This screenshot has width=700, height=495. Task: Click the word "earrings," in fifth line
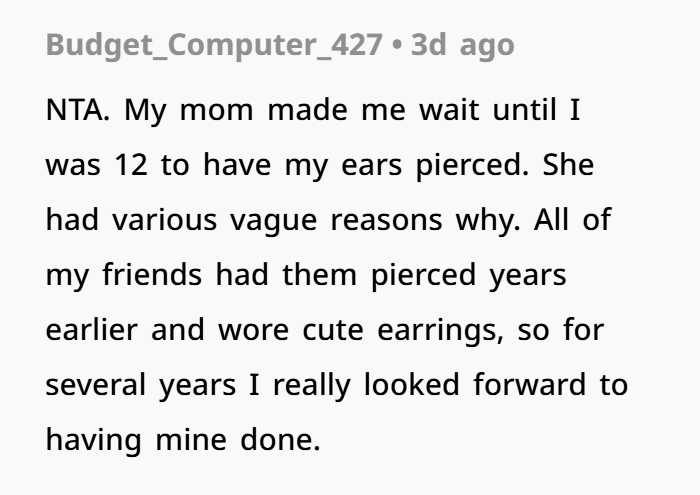click(441, 331)
